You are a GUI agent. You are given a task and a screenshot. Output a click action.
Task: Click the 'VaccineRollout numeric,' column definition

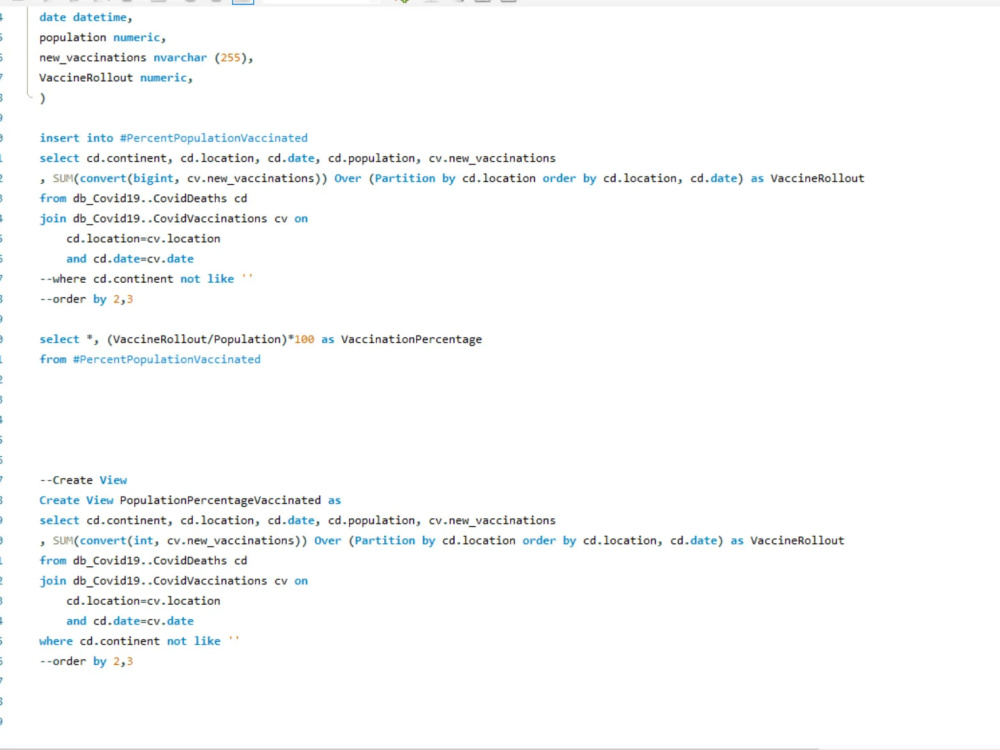coord(115,78)
